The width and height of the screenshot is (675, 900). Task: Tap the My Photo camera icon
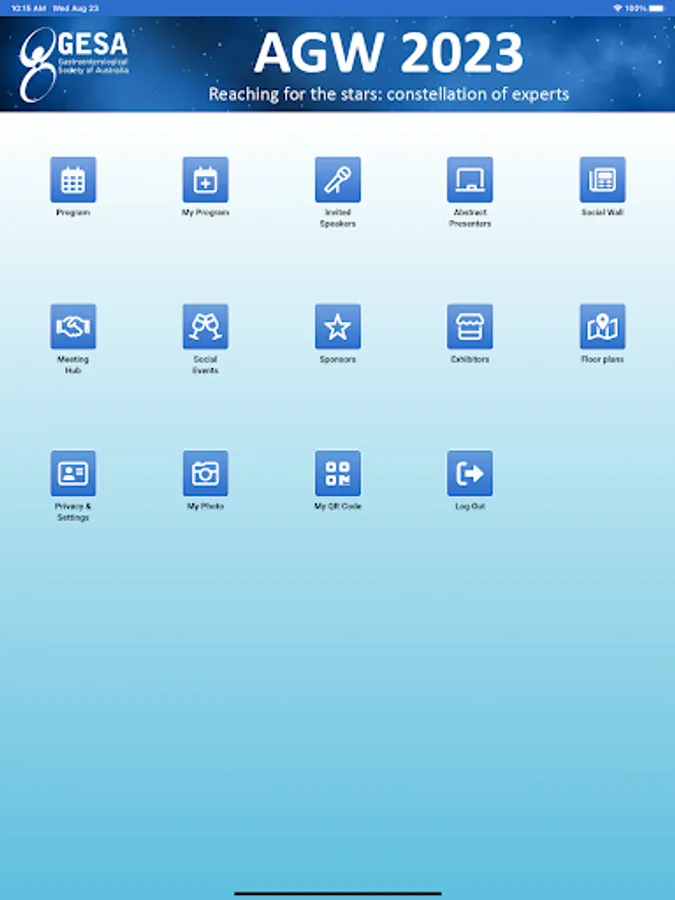pos(205,473)
